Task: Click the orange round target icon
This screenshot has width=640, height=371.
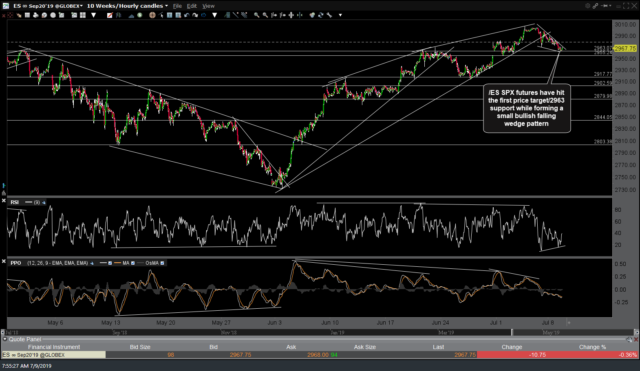Action: click(x=152, y=15)
